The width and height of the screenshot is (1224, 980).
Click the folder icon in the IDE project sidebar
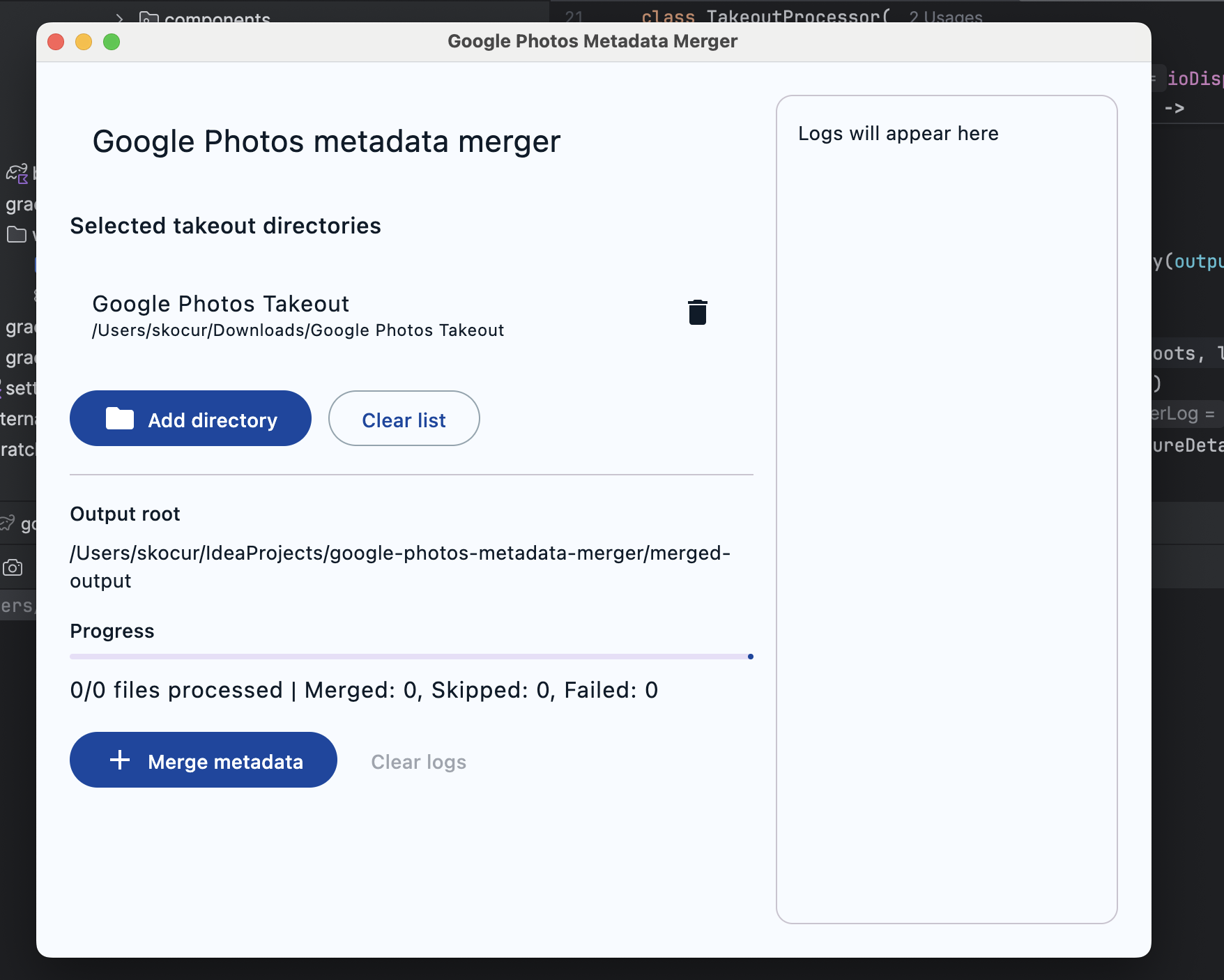click(x=18, y=235)
